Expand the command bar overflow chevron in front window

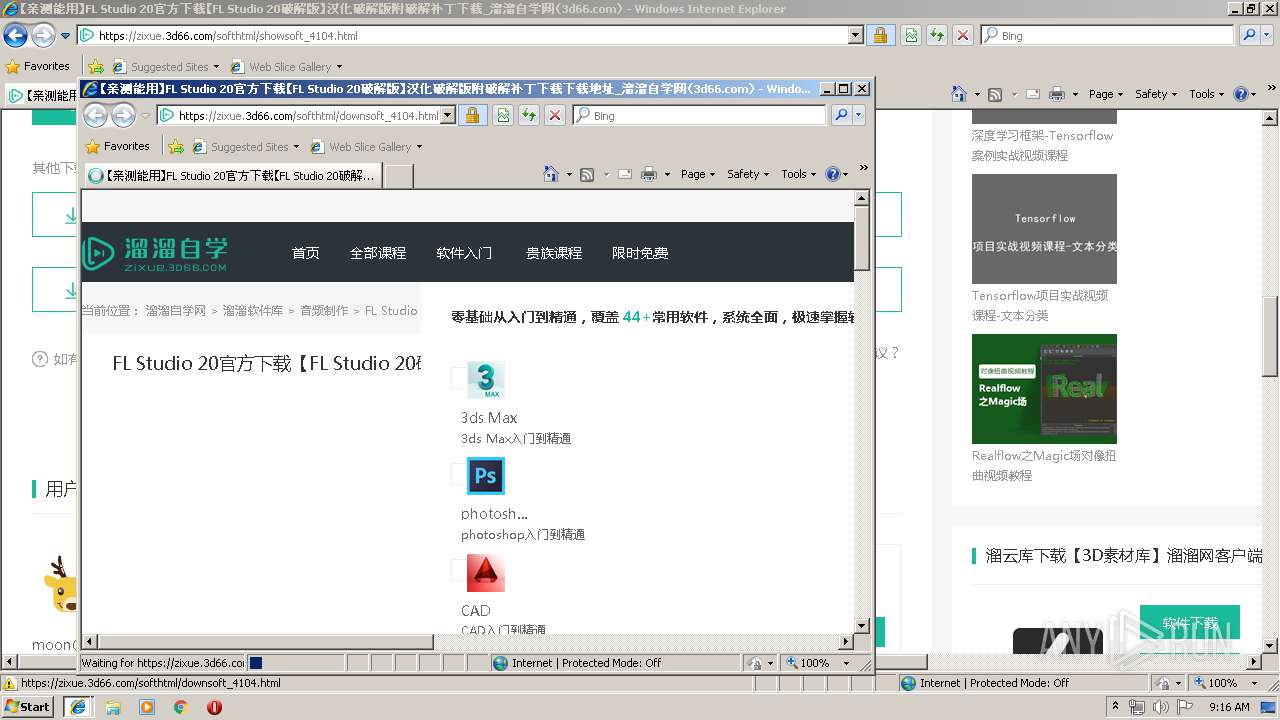point(864,168)
